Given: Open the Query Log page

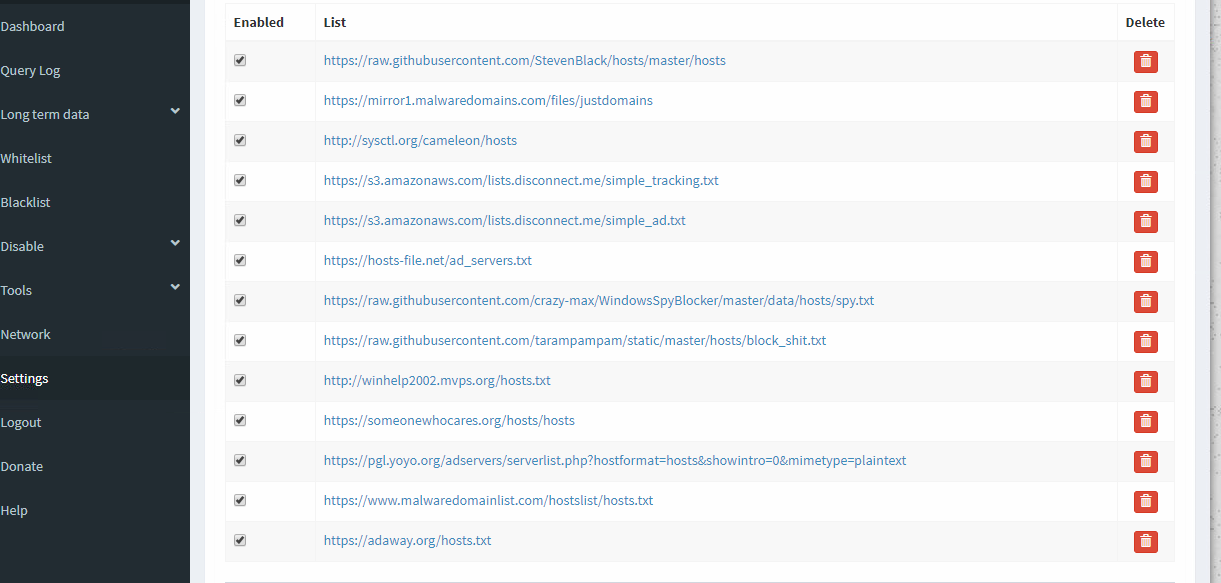Looking at the screenshot, I should click(x=31, y=70).
